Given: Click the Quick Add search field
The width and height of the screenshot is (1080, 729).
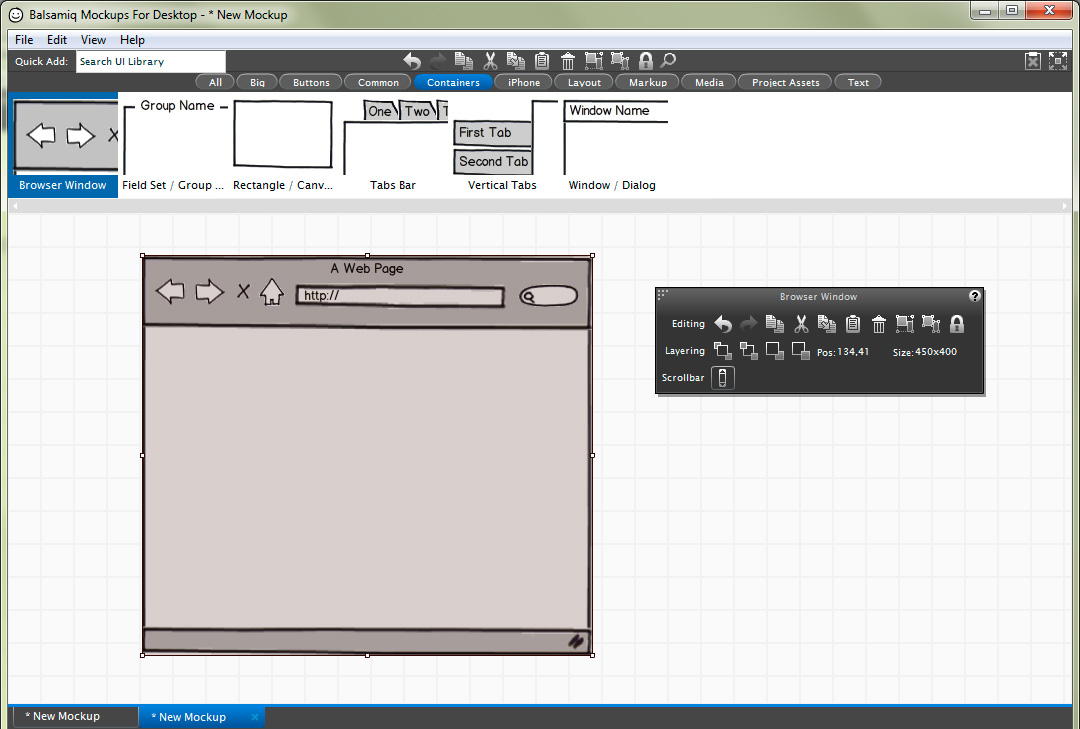Looking at the screenshot, I should 151,62.
